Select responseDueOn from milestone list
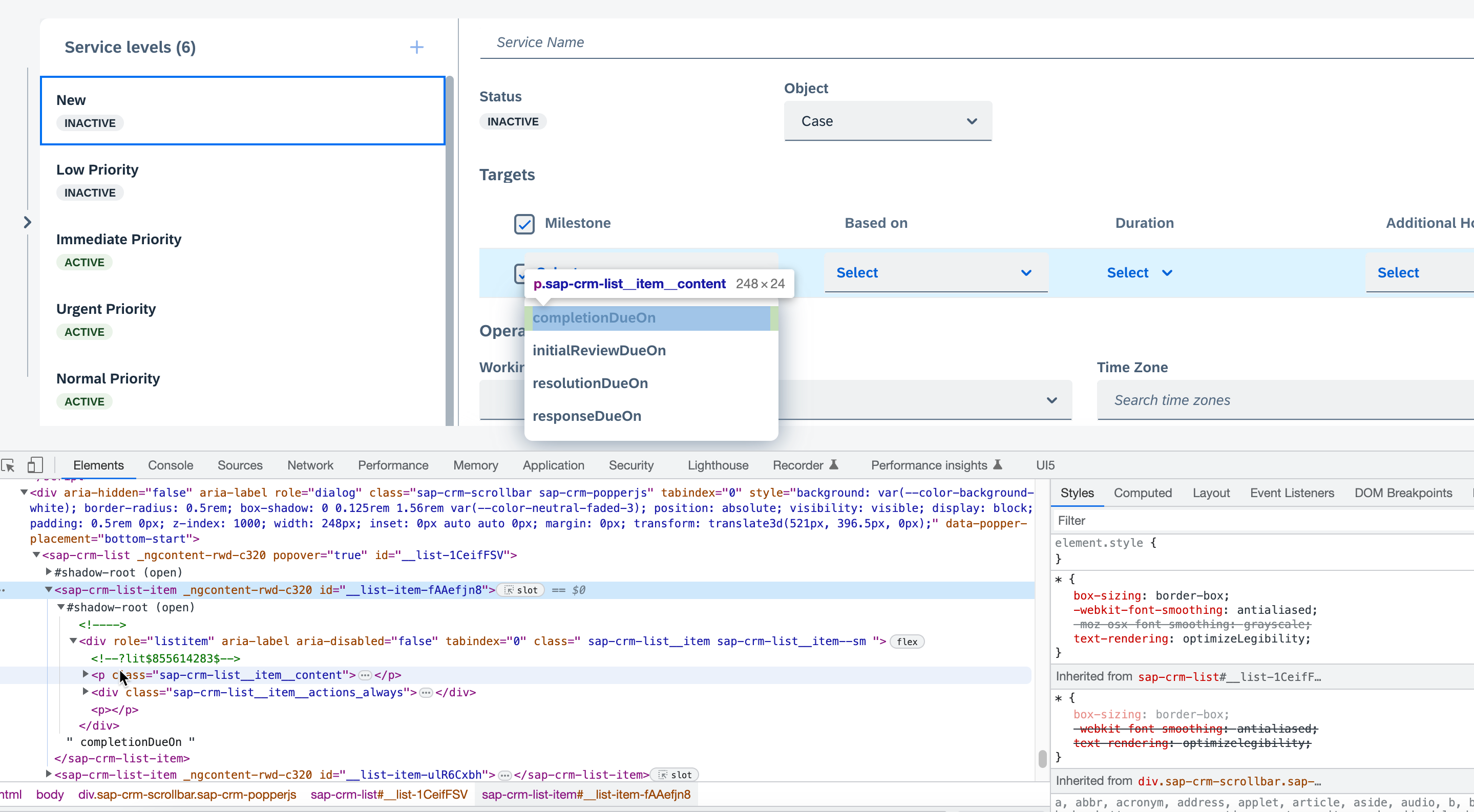The width and height of the screenshot is (1474, 812). (x=651, y=416)
